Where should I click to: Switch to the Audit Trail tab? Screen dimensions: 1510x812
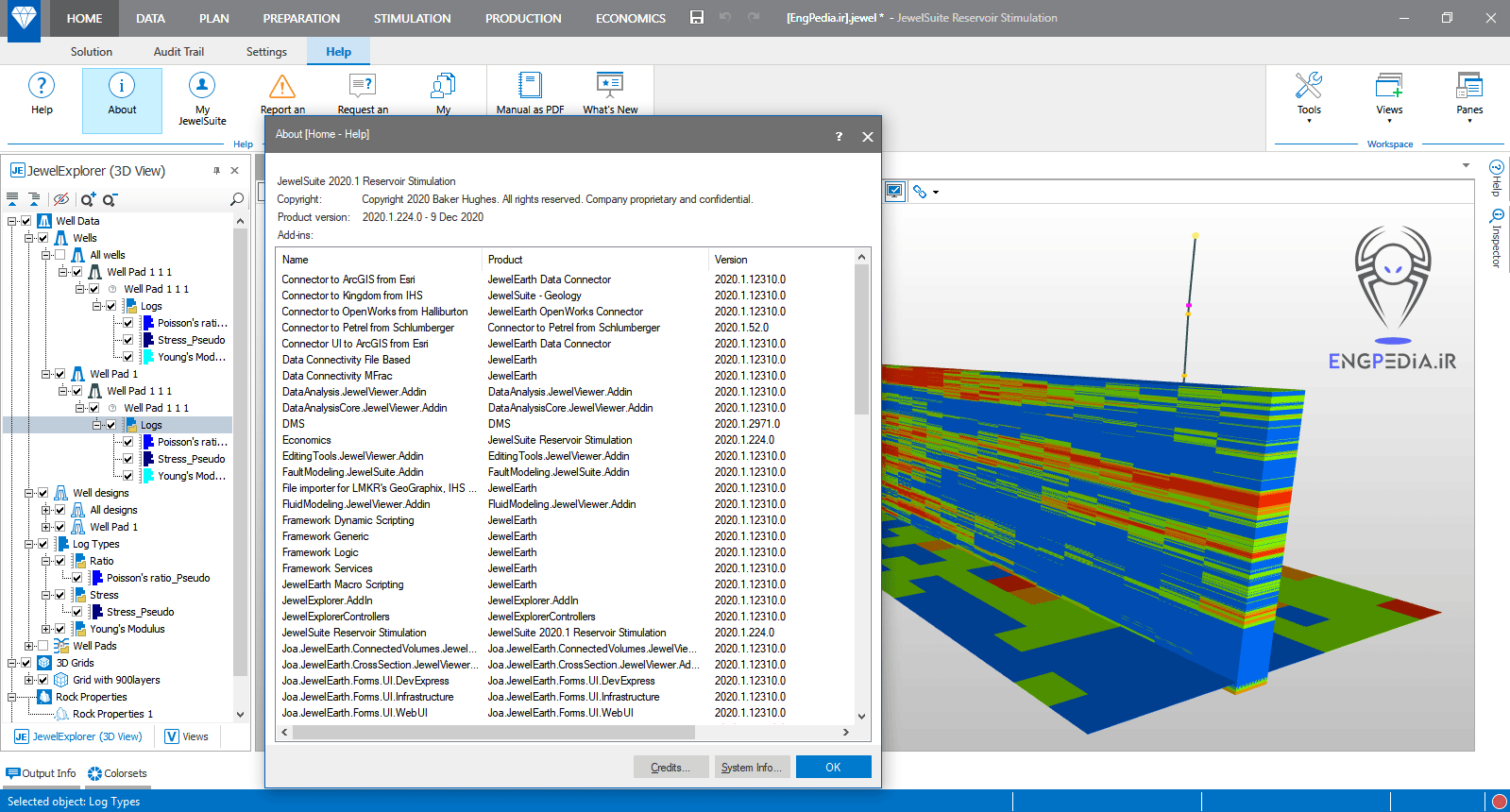[x=178, y=52]
